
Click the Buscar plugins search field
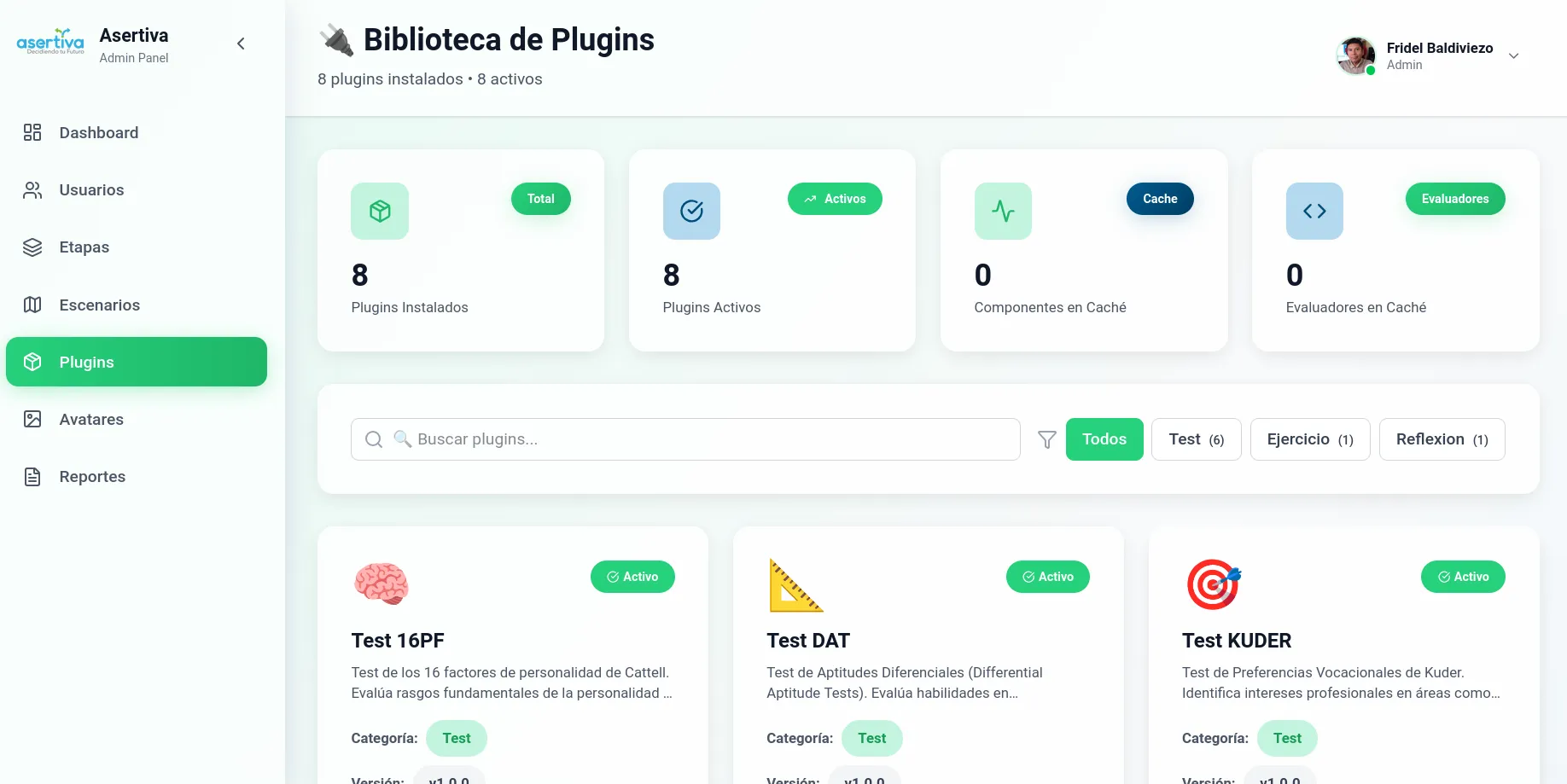coord(700,439)
